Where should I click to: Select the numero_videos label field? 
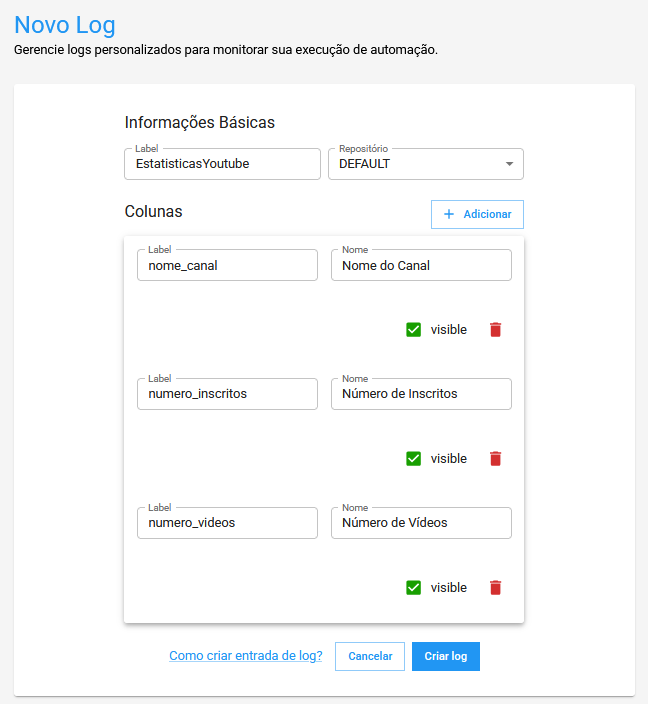click(227, 523)
